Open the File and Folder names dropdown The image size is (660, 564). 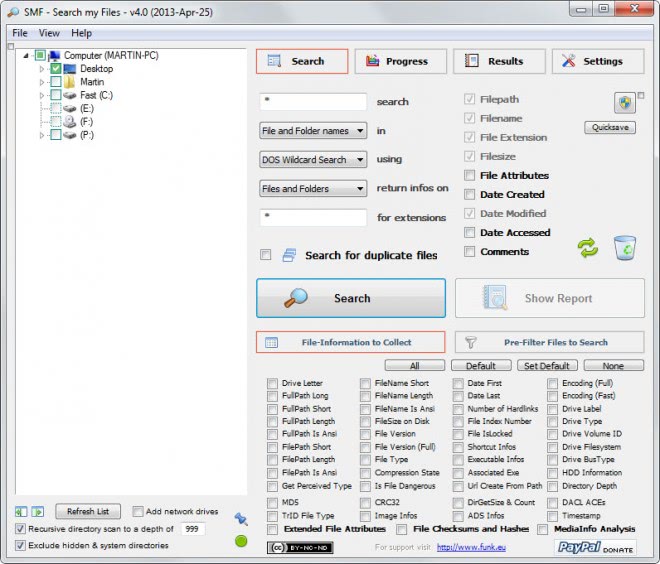click(x=313, y=130)
